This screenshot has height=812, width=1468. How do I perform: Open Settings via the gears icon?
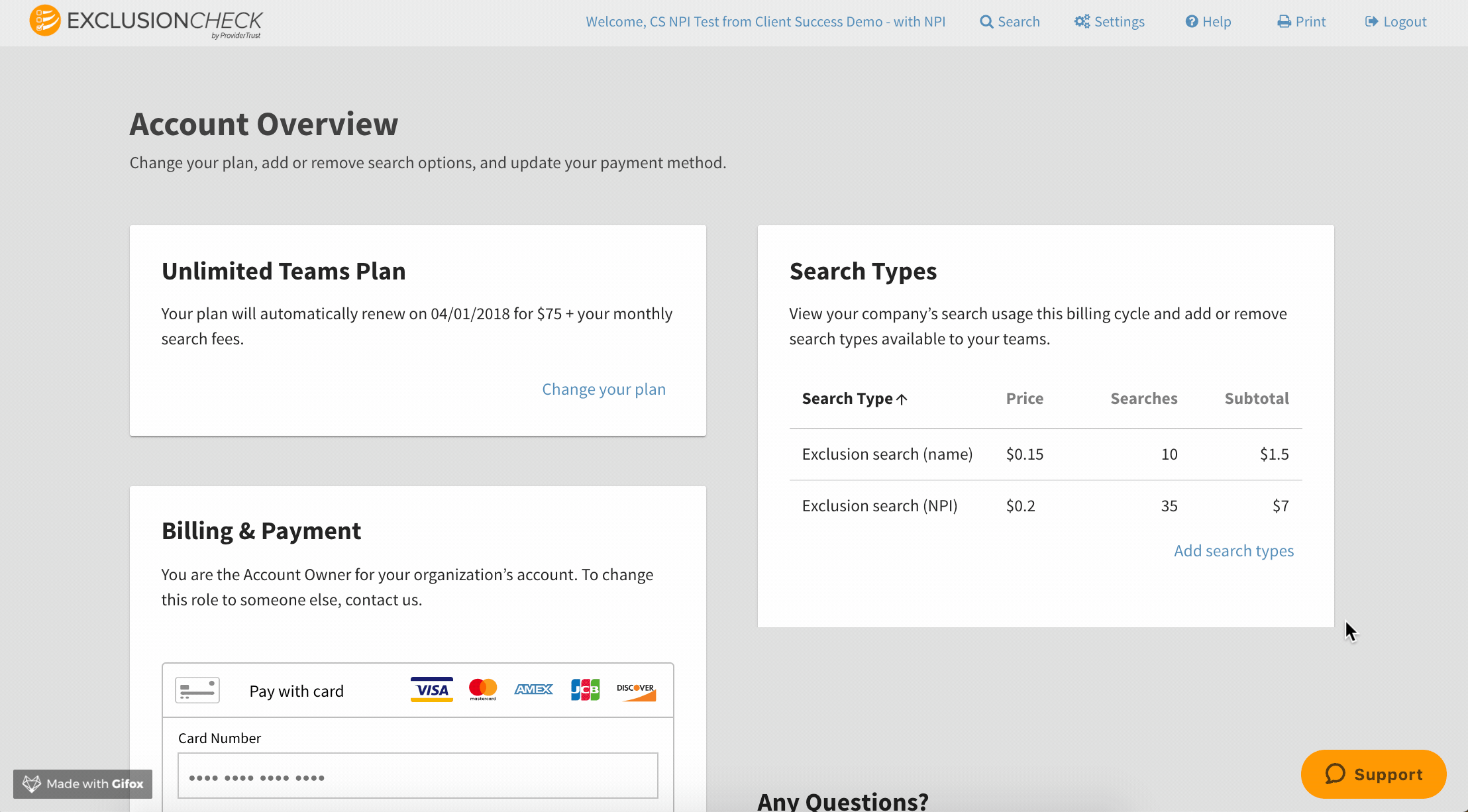(x=1082, y=22)
